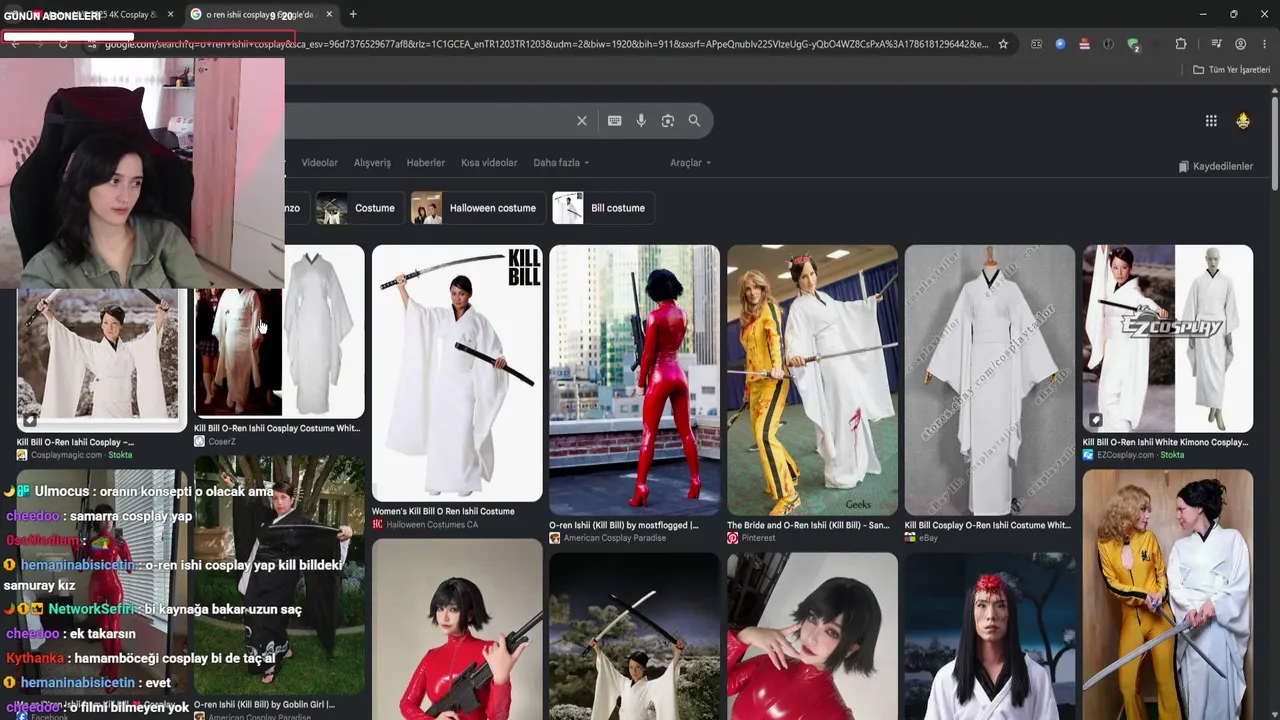The height and width of the screenshot is (720, 1280).
Task: Open the eBay white kimono costume image
Action: pos(990,380)
